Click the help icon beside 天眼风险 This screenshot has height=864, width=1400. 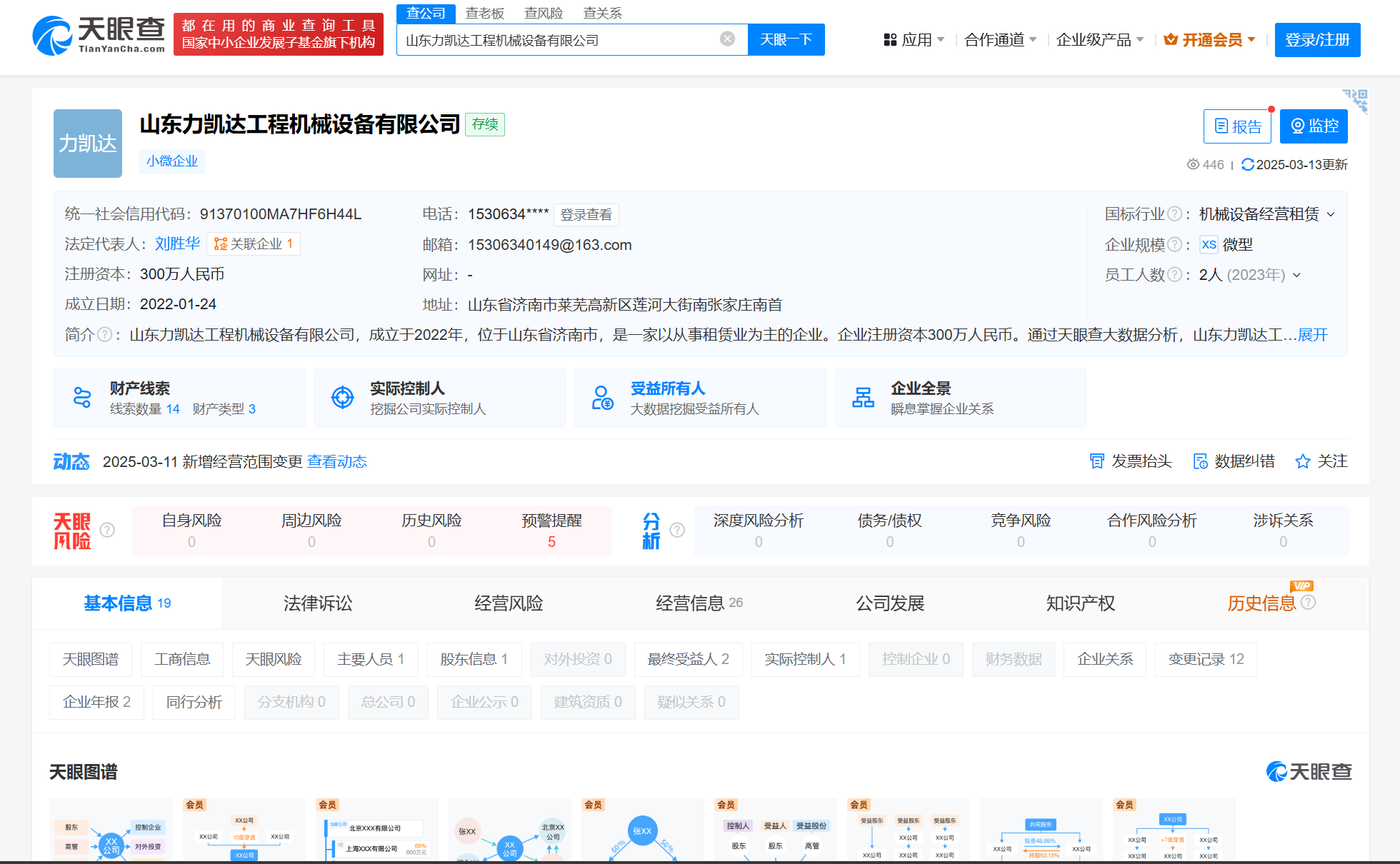click(107, 530)
